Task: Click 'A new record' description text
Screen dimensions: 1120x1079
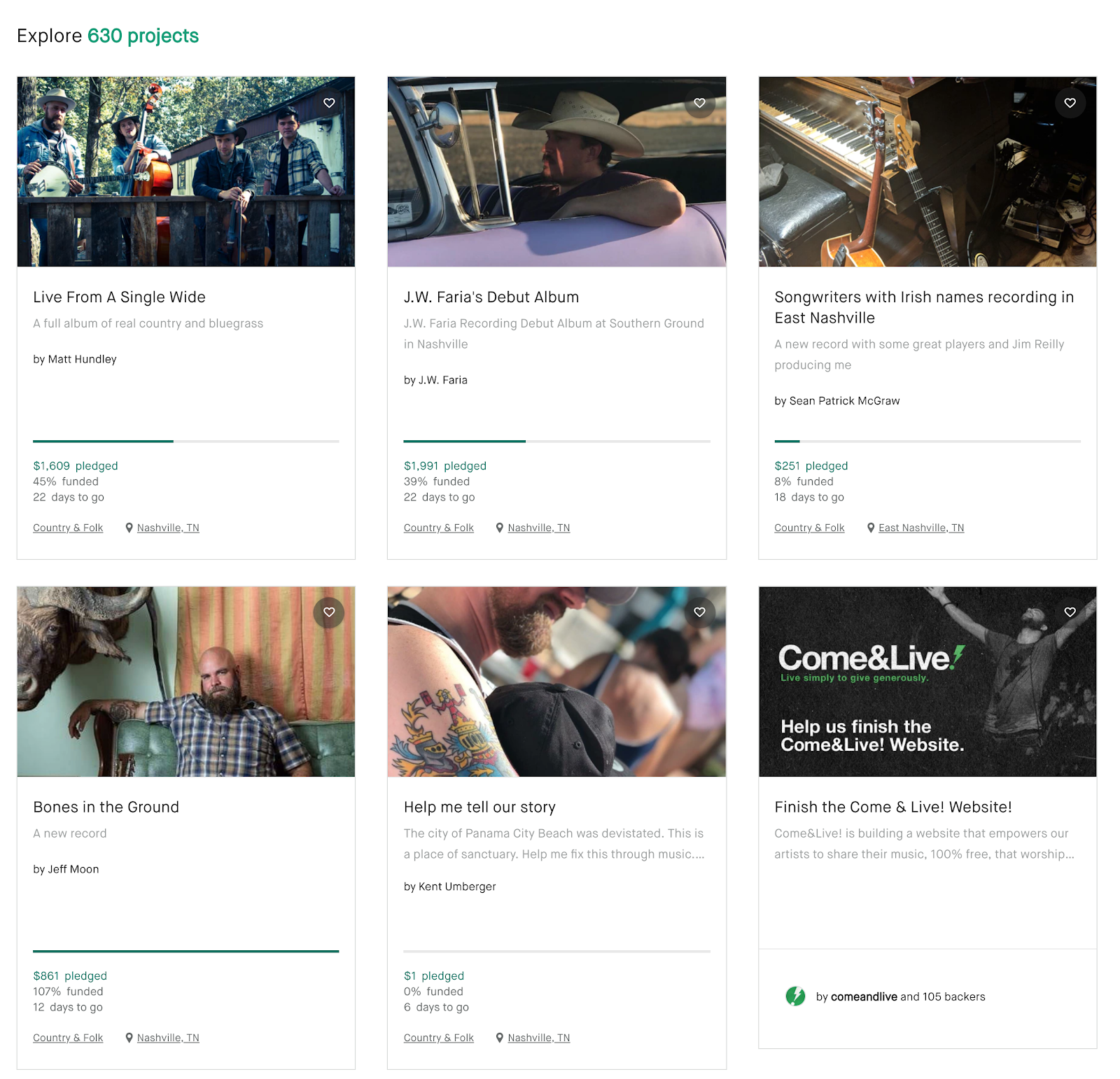Action: point(70,833)
